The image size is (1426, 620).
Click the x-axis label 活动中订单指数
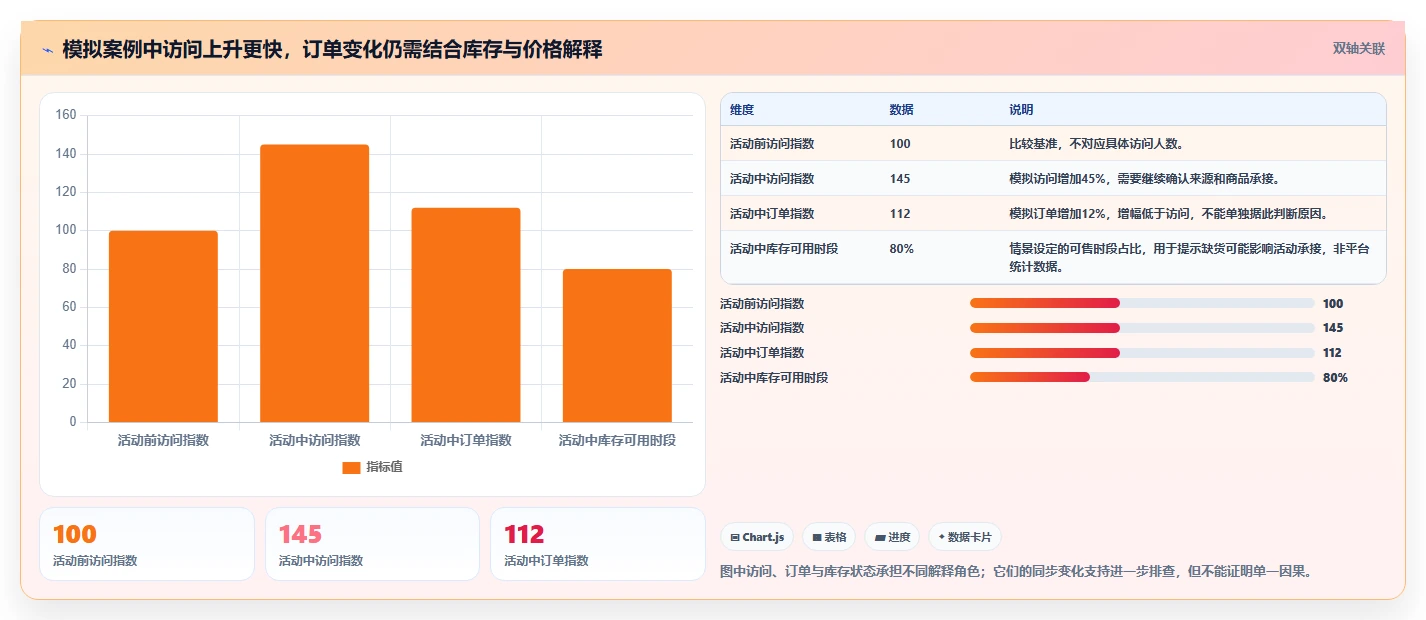click(x=466, y=441)
